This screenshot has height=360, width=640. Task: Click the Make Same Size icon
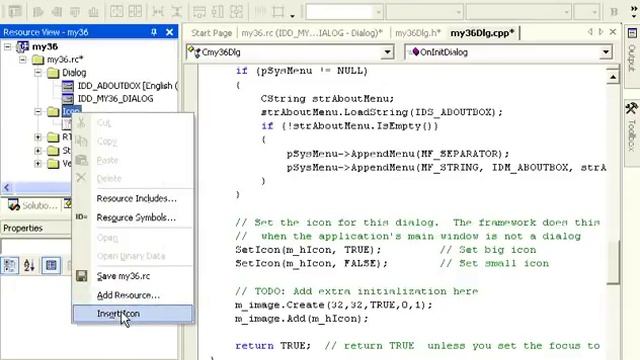coord(236,11)
